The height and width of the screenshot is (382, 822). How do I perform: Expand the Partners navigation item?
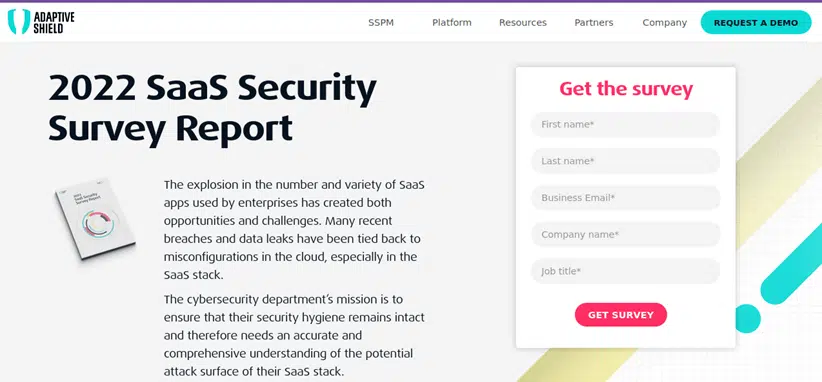(x=593, y=23)
